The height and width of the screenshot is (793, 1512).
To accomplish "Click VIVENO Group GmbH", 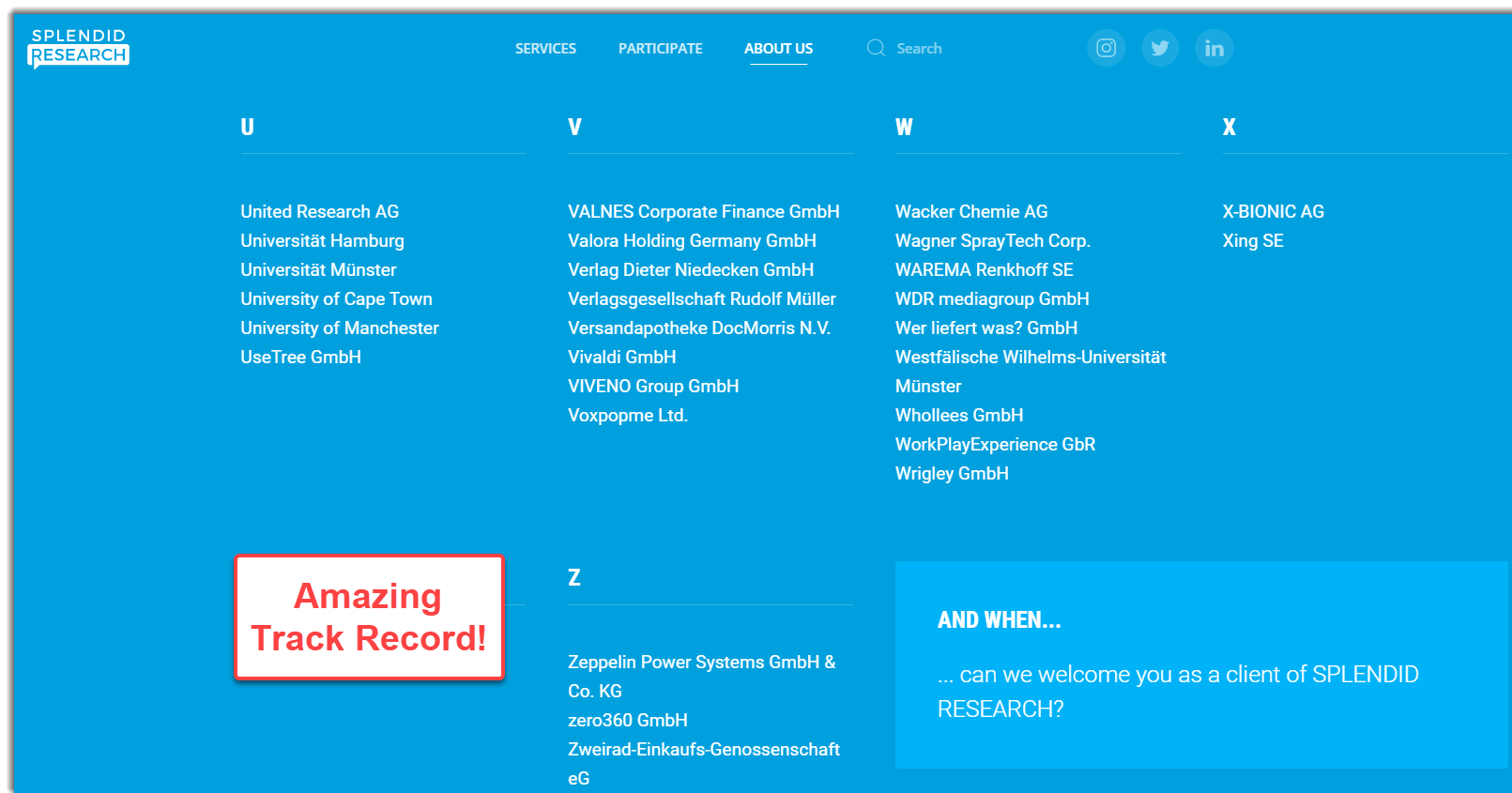I will tap(653, 387).
